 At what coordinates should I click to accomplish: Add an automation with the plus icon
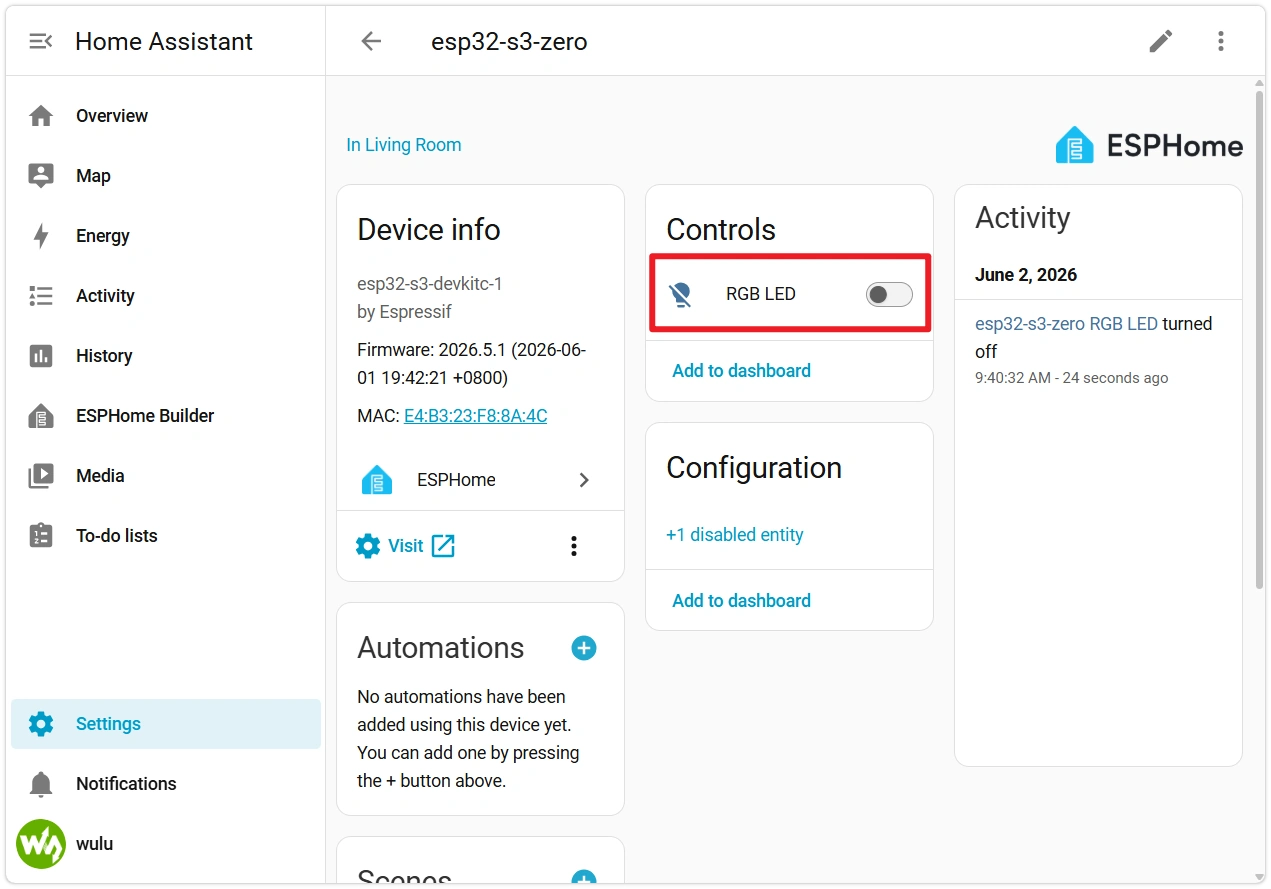[x=584, y=648]
